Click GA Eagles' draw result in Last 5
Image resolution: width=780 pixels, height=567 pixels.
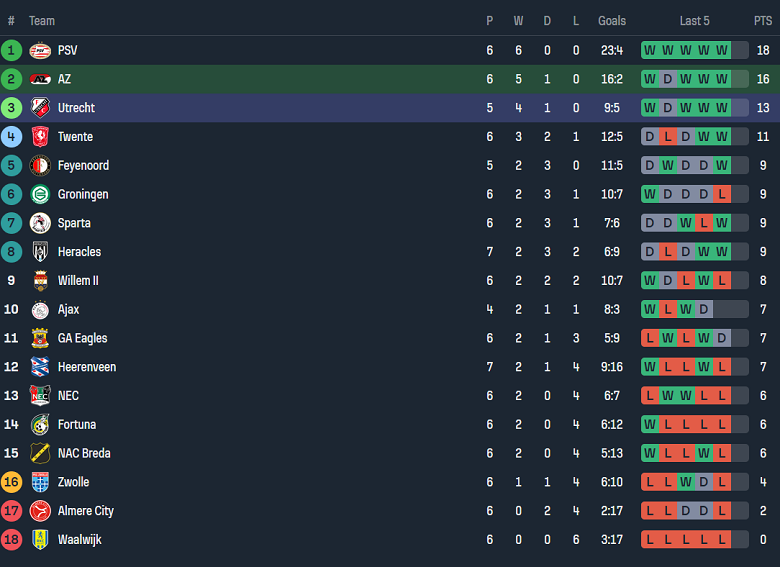tap(722, 338)
